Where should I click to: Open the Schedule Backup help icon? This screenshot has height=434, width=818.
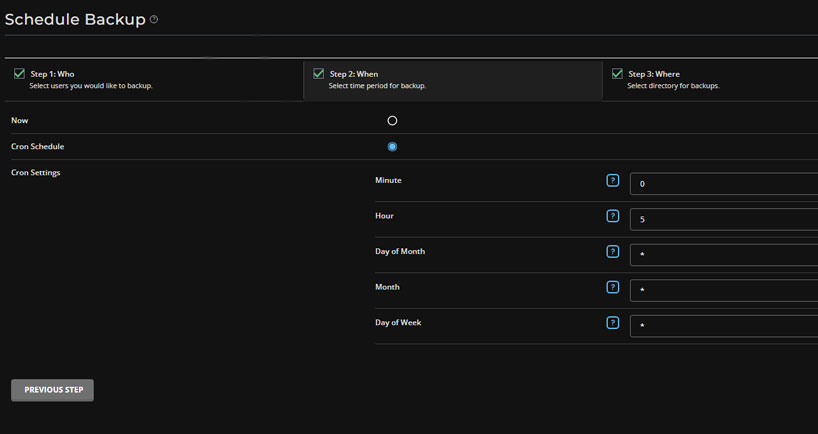coord(154,19)
